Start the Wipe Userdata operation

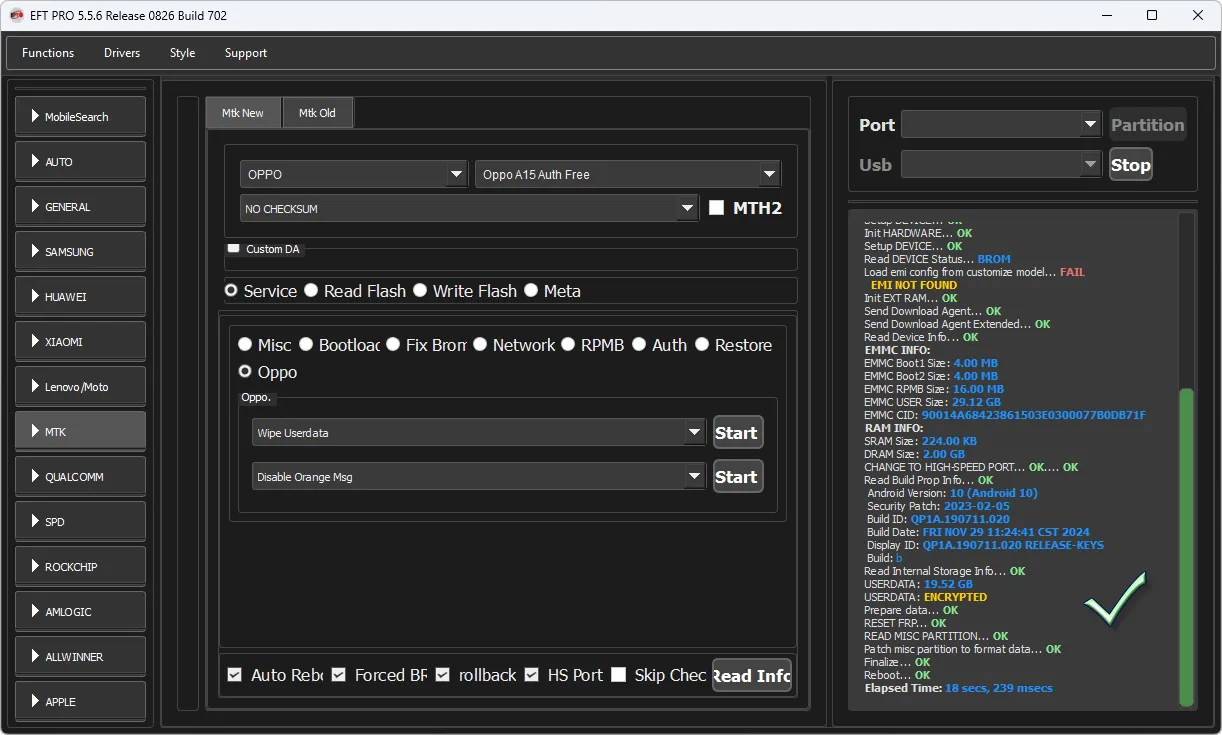[737, 433]
